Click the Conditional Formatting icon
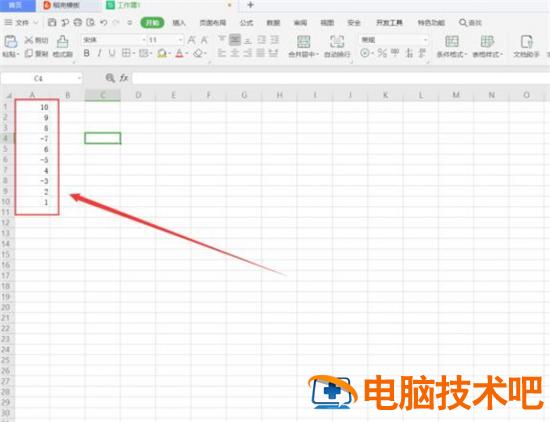The height and width of the screenshot is (422, 550). pyautogui.click(x=452, y=46)
